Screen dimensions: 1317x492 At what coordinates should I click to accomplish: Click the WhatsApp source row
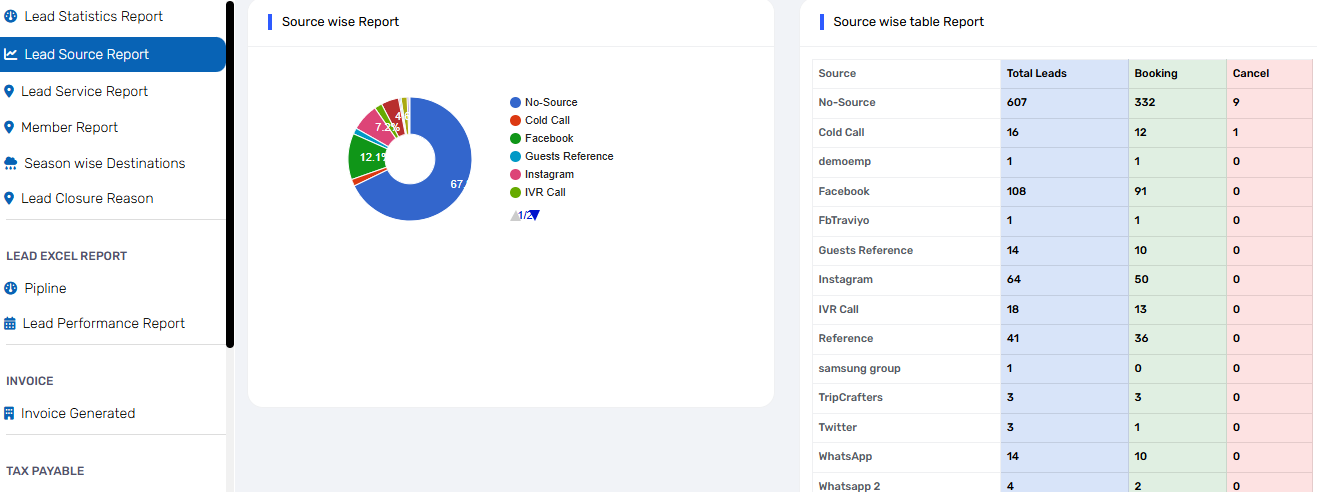[1064, 456]
